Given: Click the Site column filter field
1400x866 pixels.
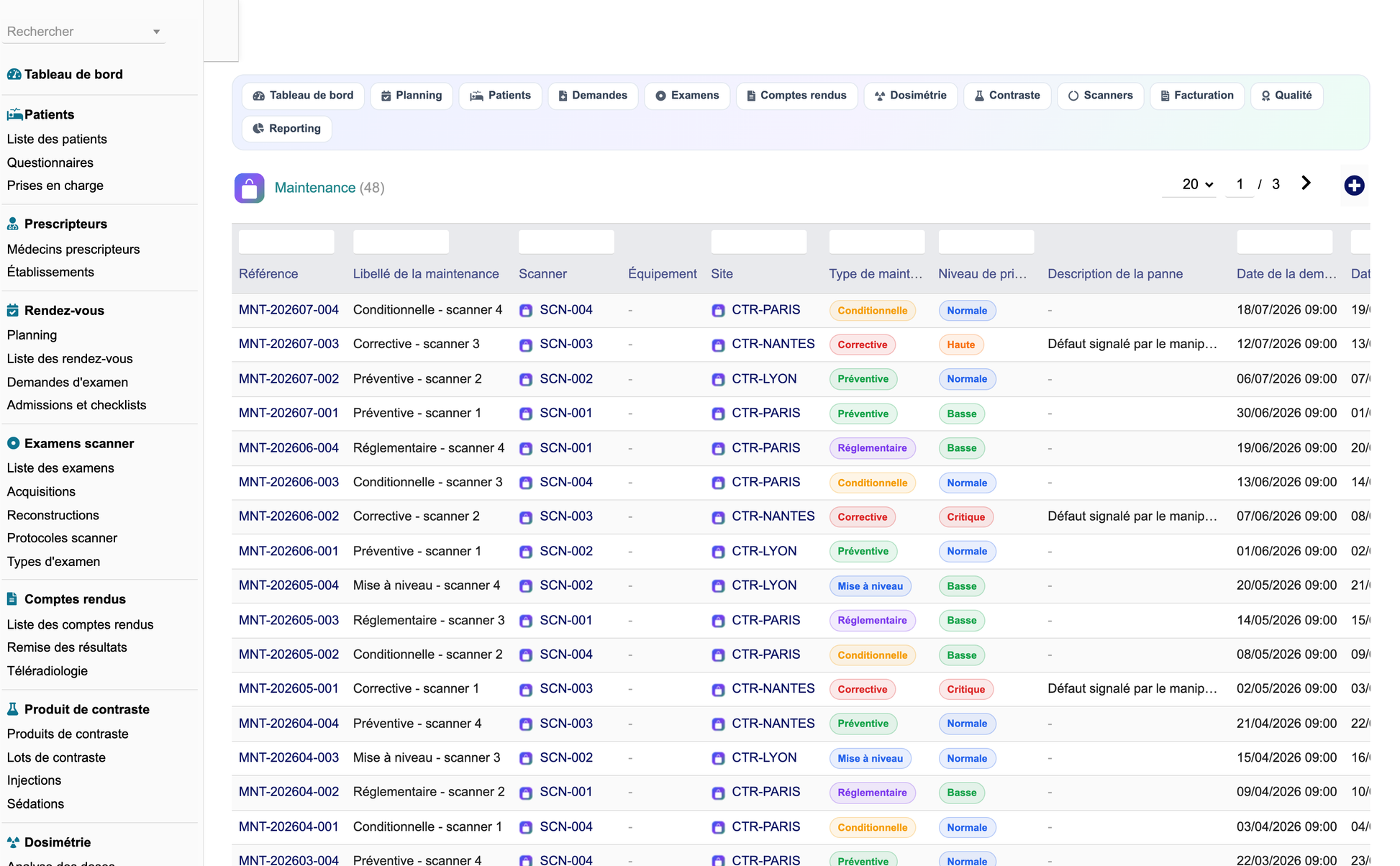Looking at the screenshot, I should pyautogui.click(x=758, y=242).
